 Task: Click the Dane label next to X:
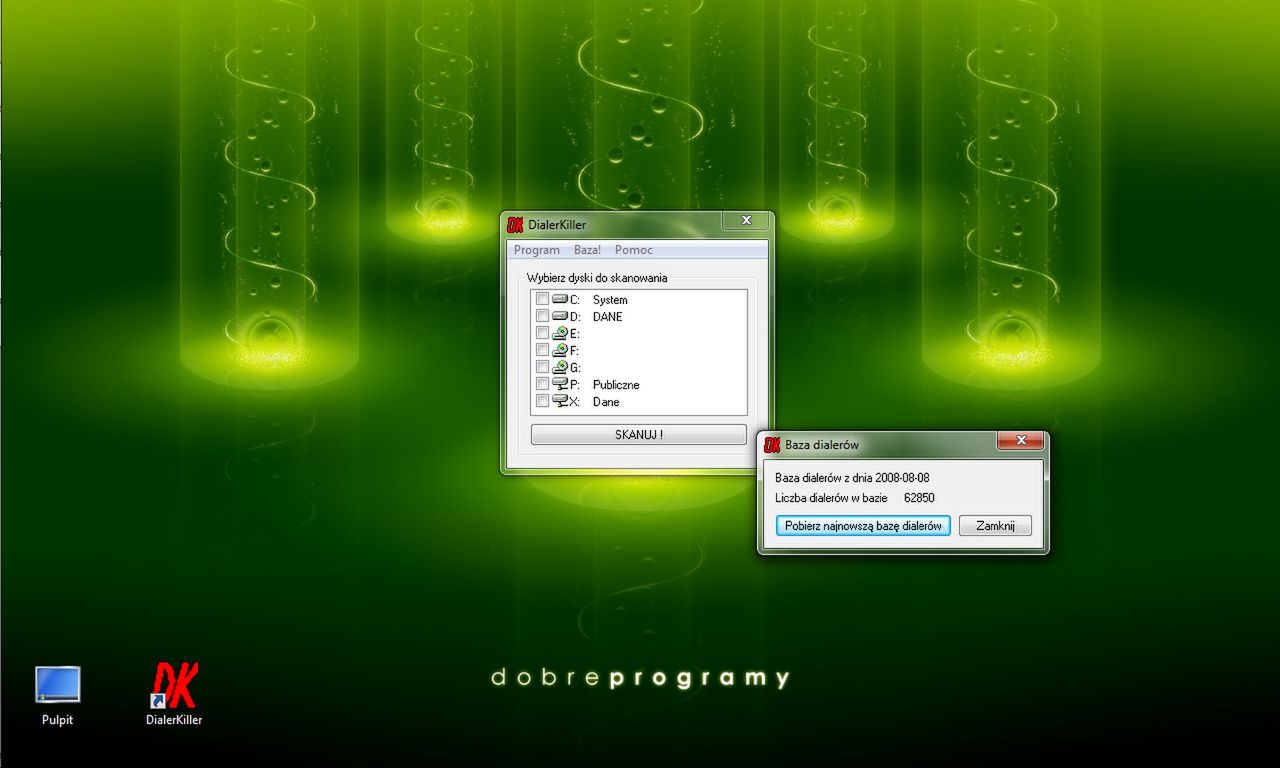[x=606, y=402]
